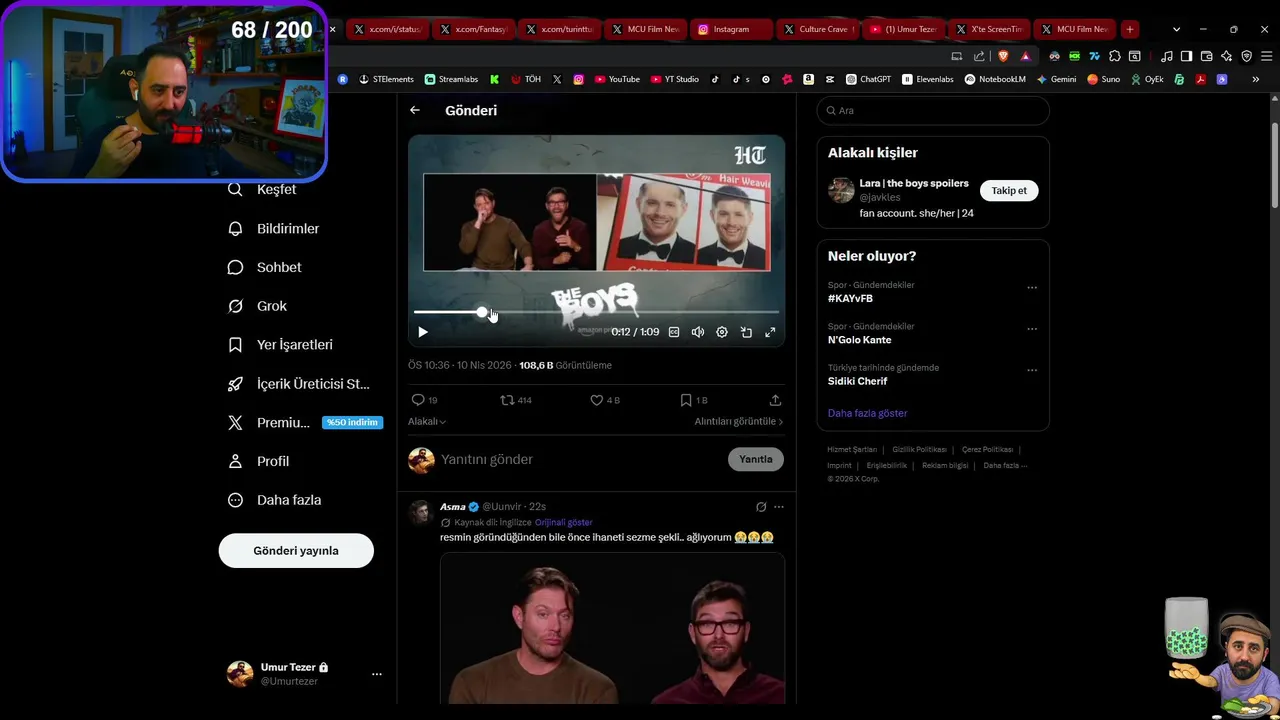
Task: Click the Gönderi yayınla button
Action: click(296, 551)
